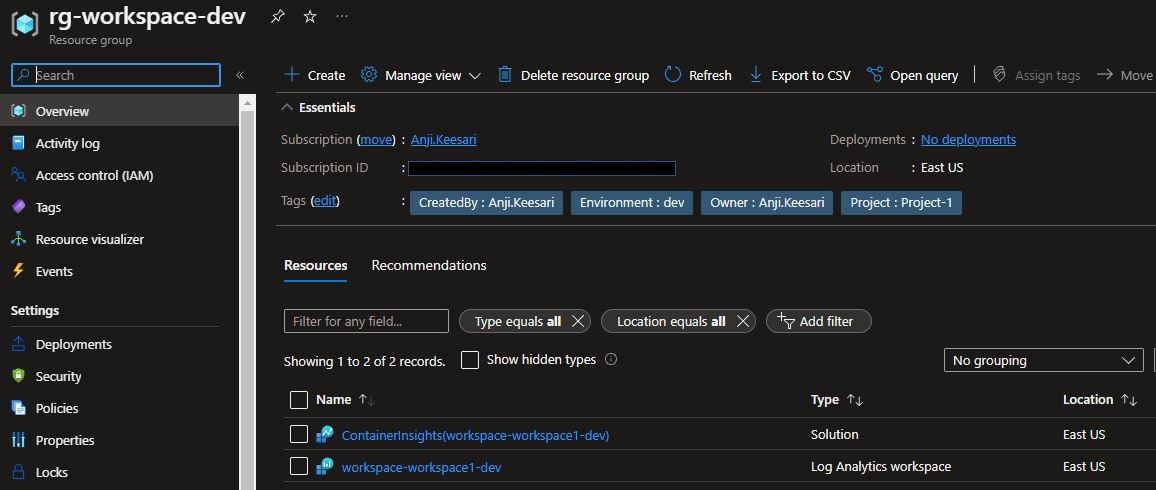Click the Refresh toolbar icon

pos(672,75)
